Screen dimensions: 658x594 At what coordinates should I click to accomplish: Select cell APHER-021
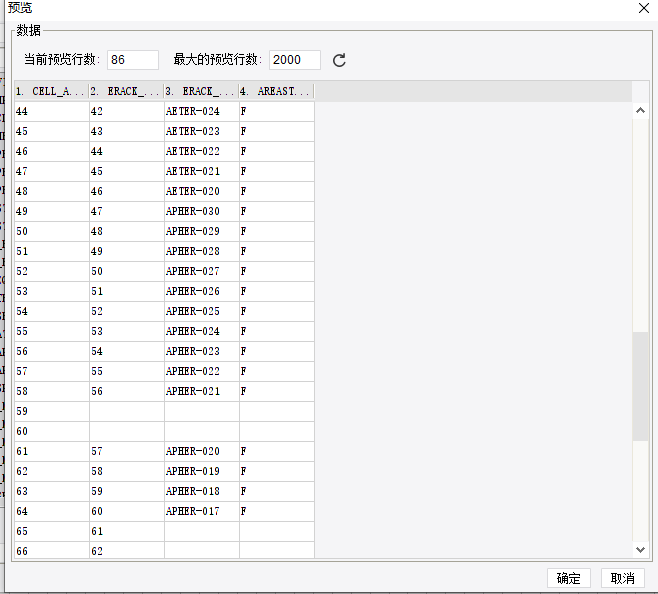point(201,391)
